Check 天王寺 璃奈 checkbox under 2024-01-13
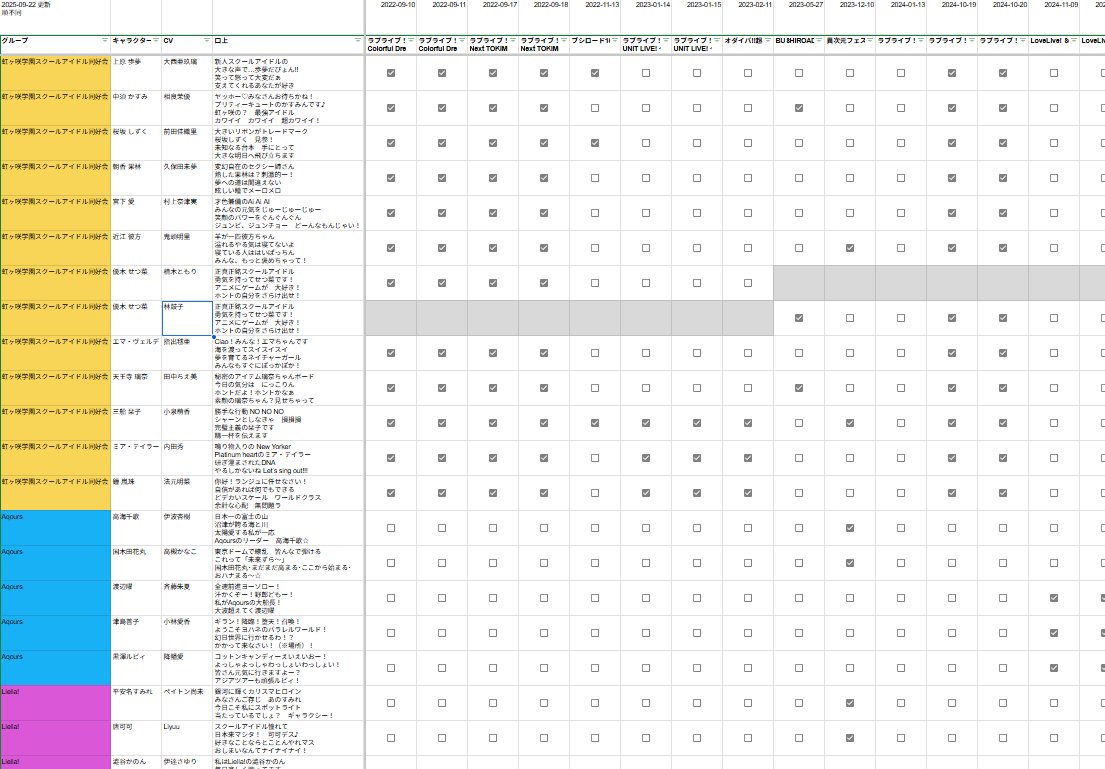Screen dimensions: 1105x769 pos(901,388)
